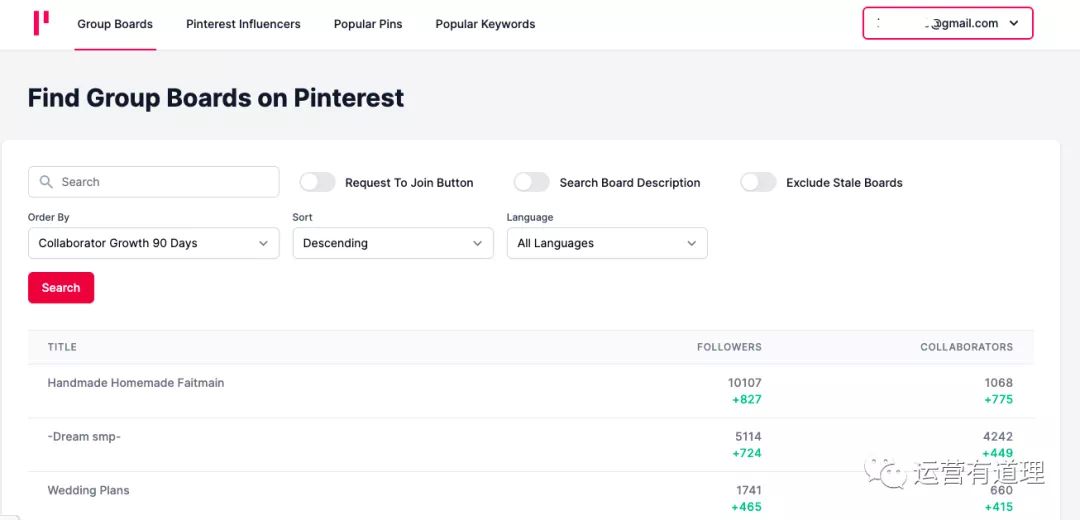Screen dimensions: 1080x520
Task: Toggle Search Board Description switch
Action: 532,183
